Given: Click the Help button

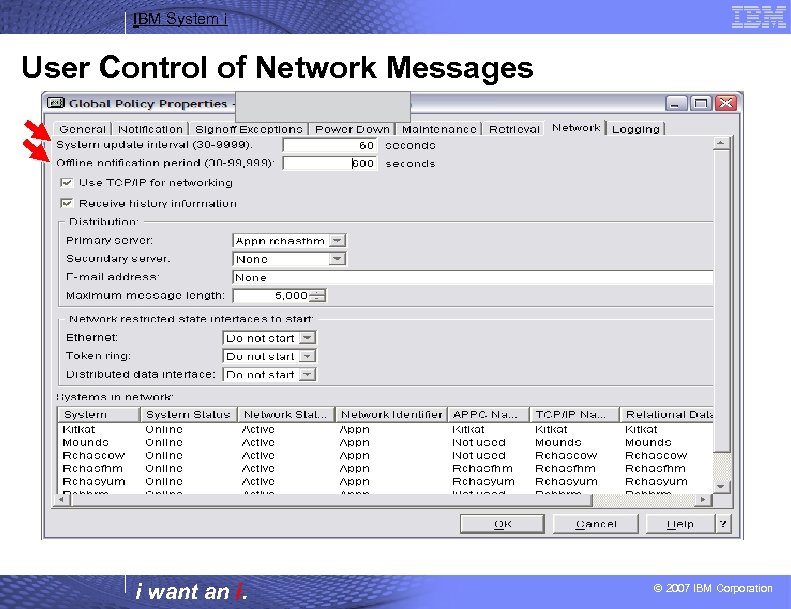Looking at the screenshot, I should (x=680, y=524).
